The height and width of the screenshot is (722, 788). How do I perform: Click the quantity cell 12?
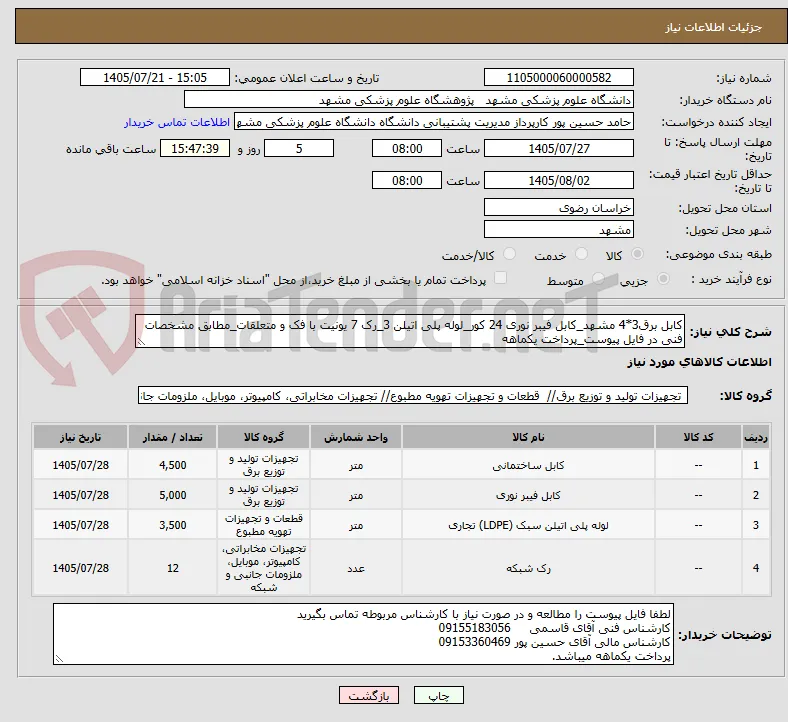[x=173, y=568]
